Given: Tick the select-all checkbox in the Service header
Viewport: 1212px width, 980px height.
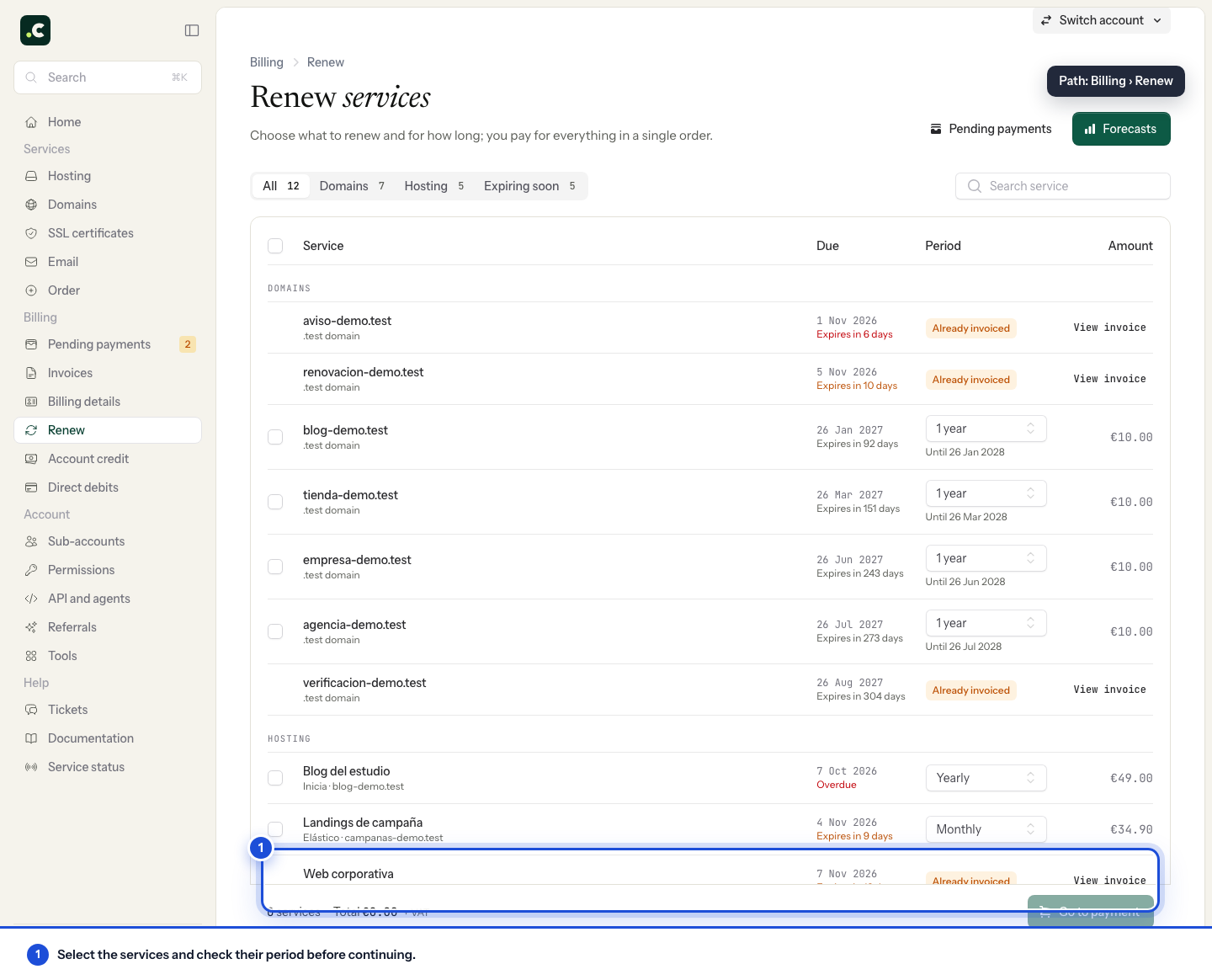Looking at the screenshot, I should 275,246.
